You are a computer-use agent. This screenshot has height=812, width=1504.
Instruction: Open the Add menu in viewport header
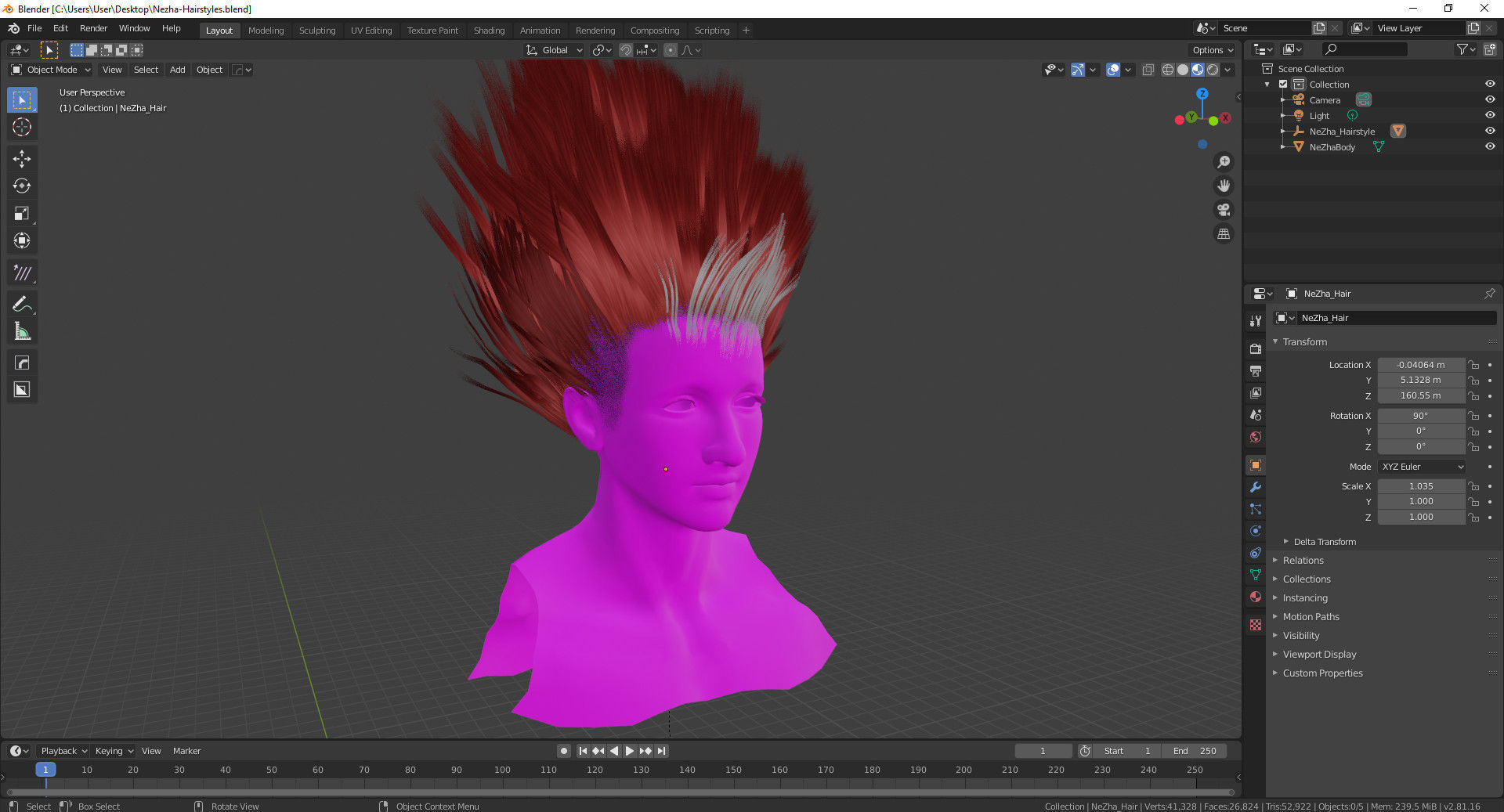tap(178, 70)
